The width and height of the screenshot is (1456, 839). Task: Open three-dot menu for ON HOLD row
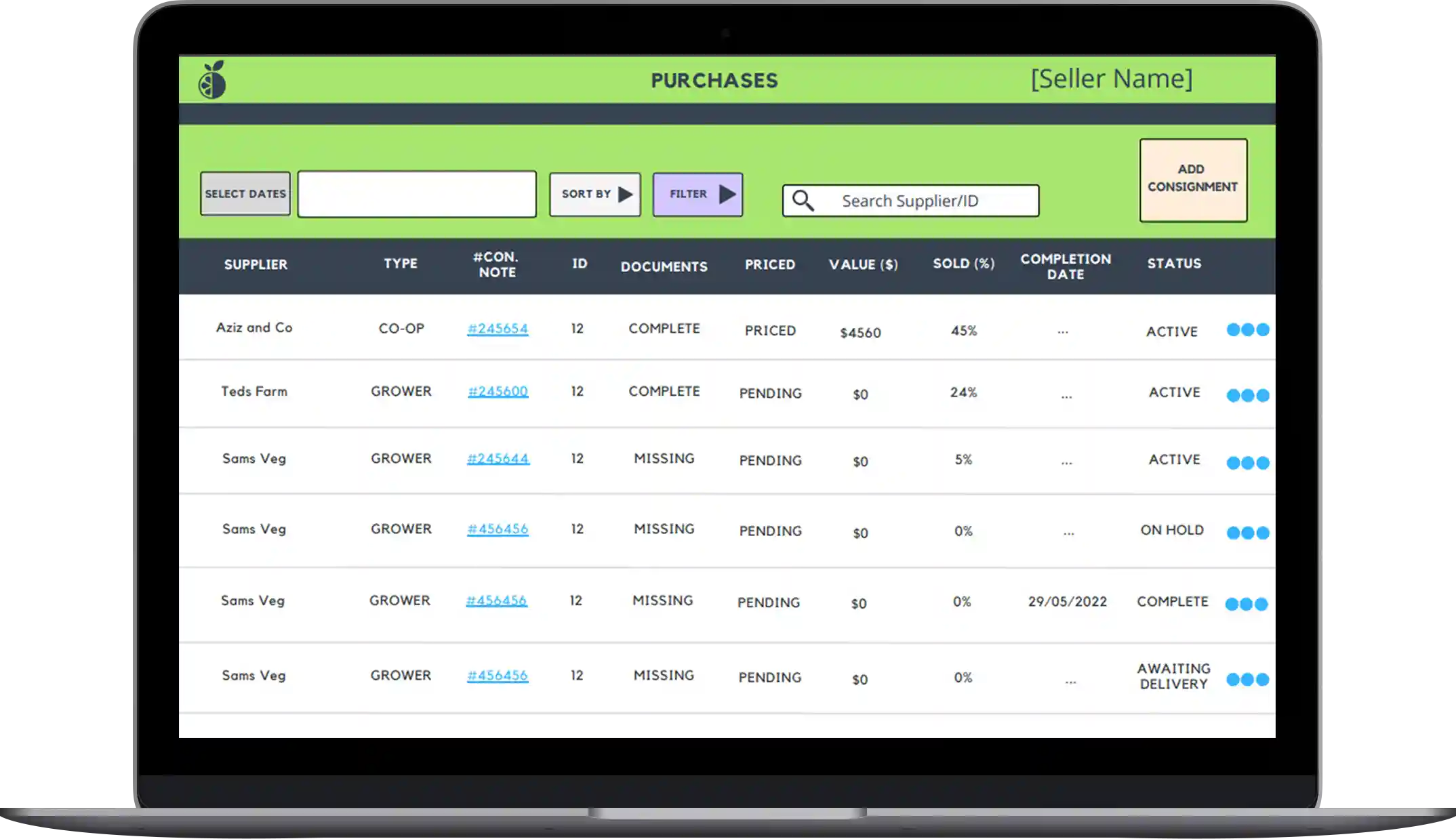pyautogui.click(x=1248, y=533)
